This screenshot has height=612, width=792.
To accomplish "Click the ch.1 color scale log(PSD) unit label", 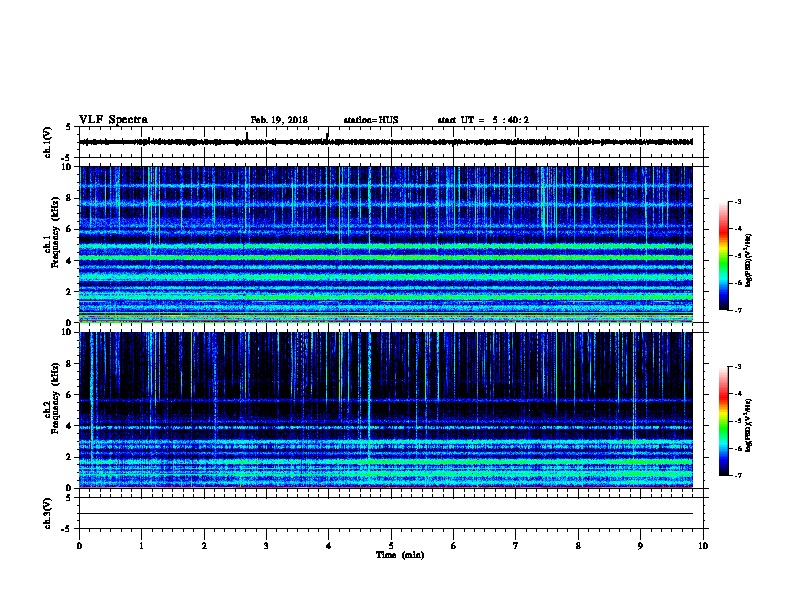I will [x=748, y=260].
